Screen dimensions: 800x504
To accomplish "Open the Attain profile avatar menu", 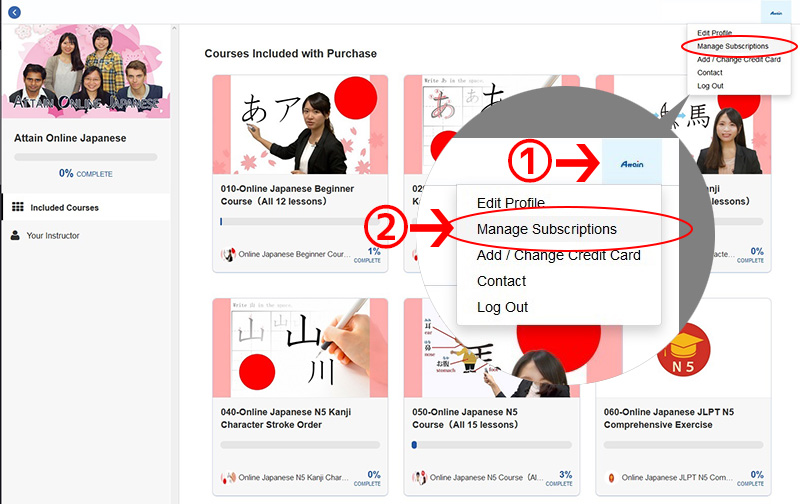I will [x=776, y=12].
